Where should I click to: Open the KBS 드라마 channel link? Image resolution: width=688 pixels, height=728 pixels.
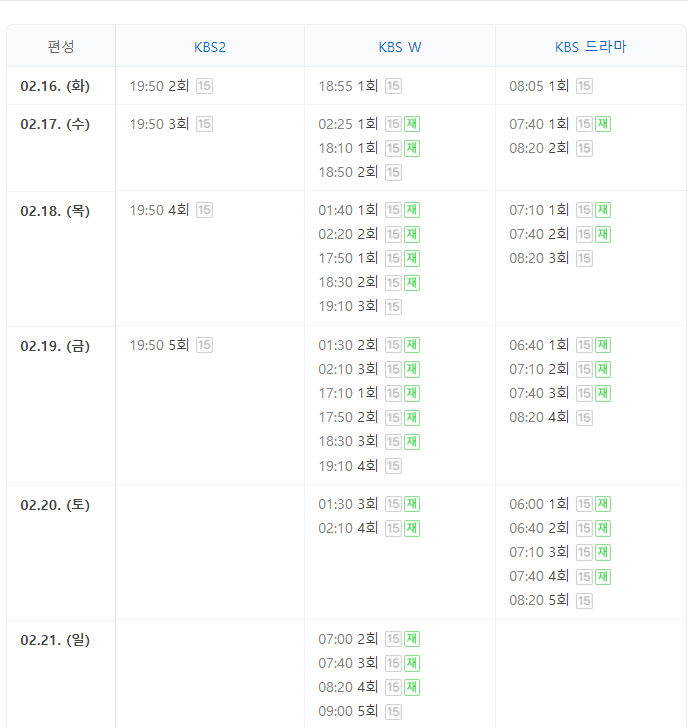click(591, 47)
